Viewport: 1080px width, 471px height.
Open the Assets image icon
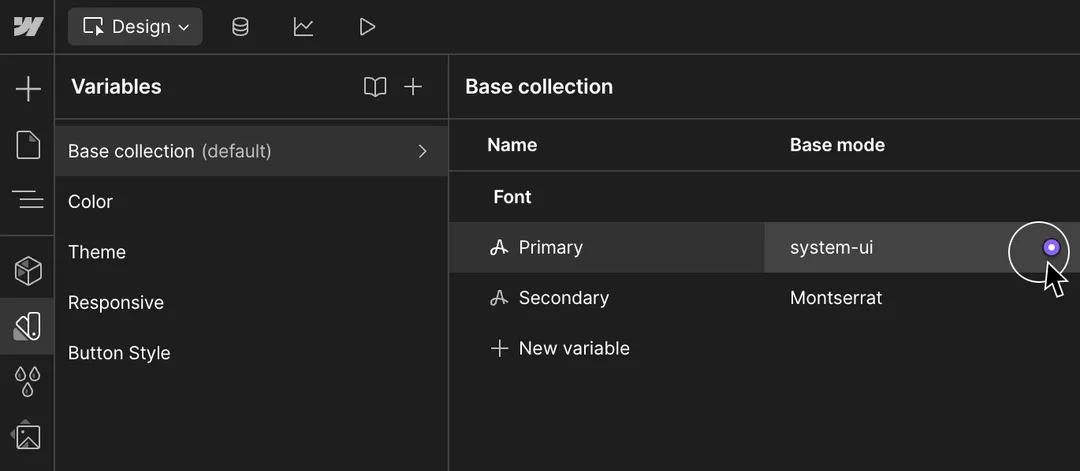click(28, 436)
